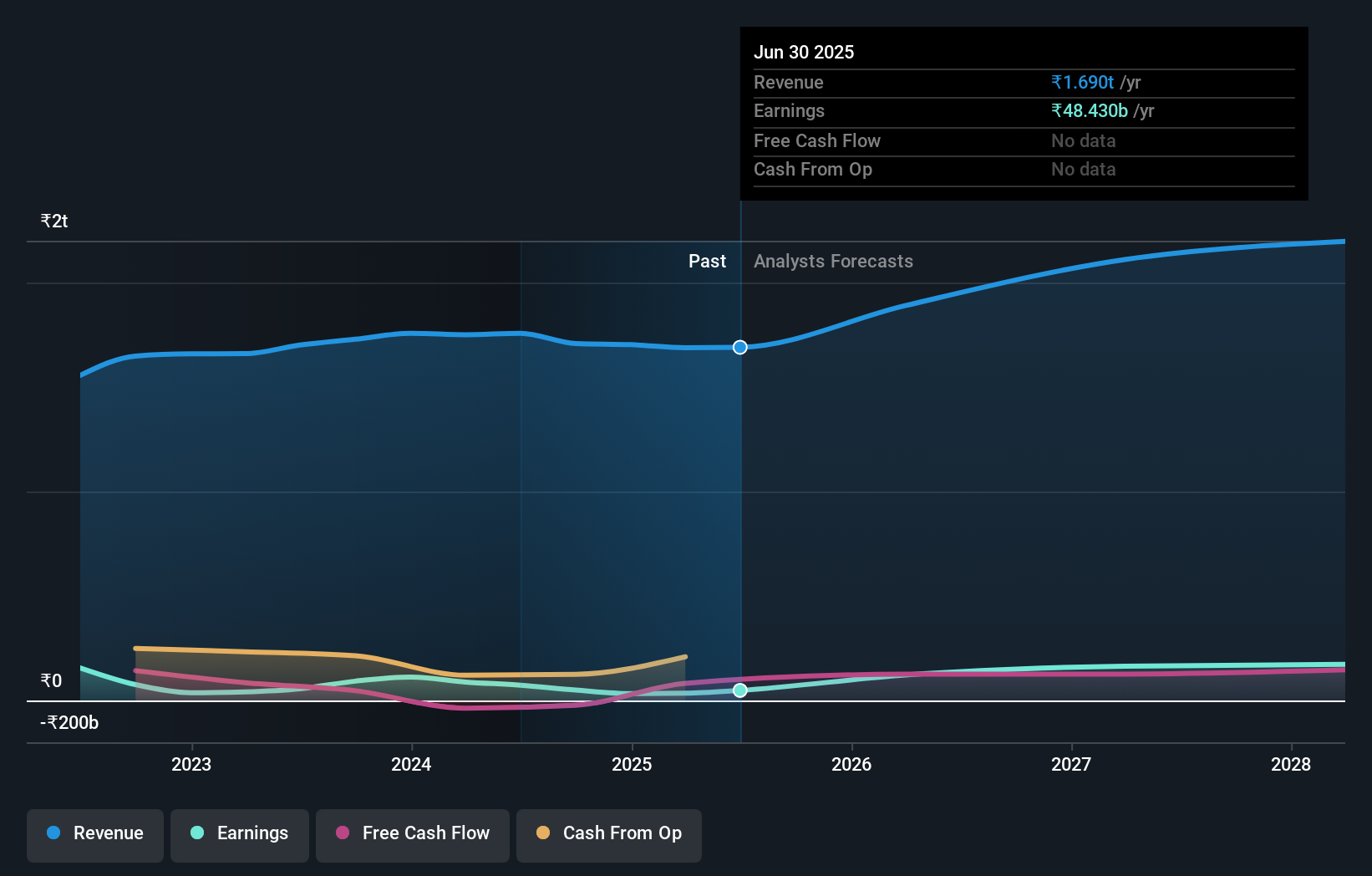Click the 2024 x-axis label

pyautogui.click(x=411, y=764)
